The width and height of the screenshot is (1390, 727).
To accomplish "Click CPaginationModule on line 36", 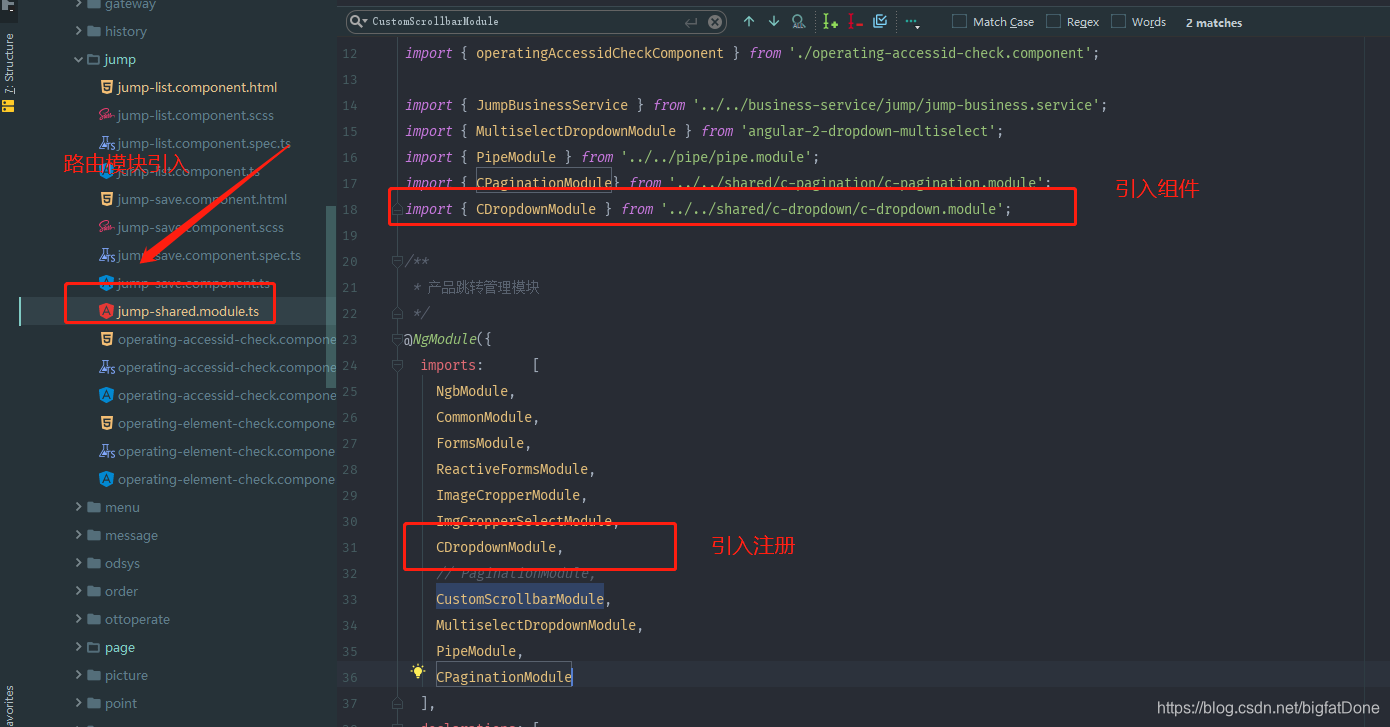I will click(504, 677).
